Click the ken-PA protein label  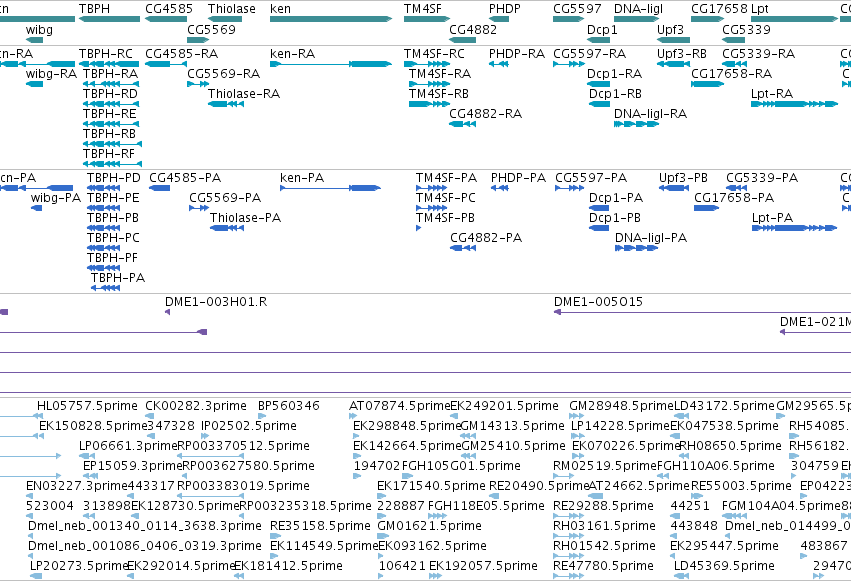click(x=302, y=178)
